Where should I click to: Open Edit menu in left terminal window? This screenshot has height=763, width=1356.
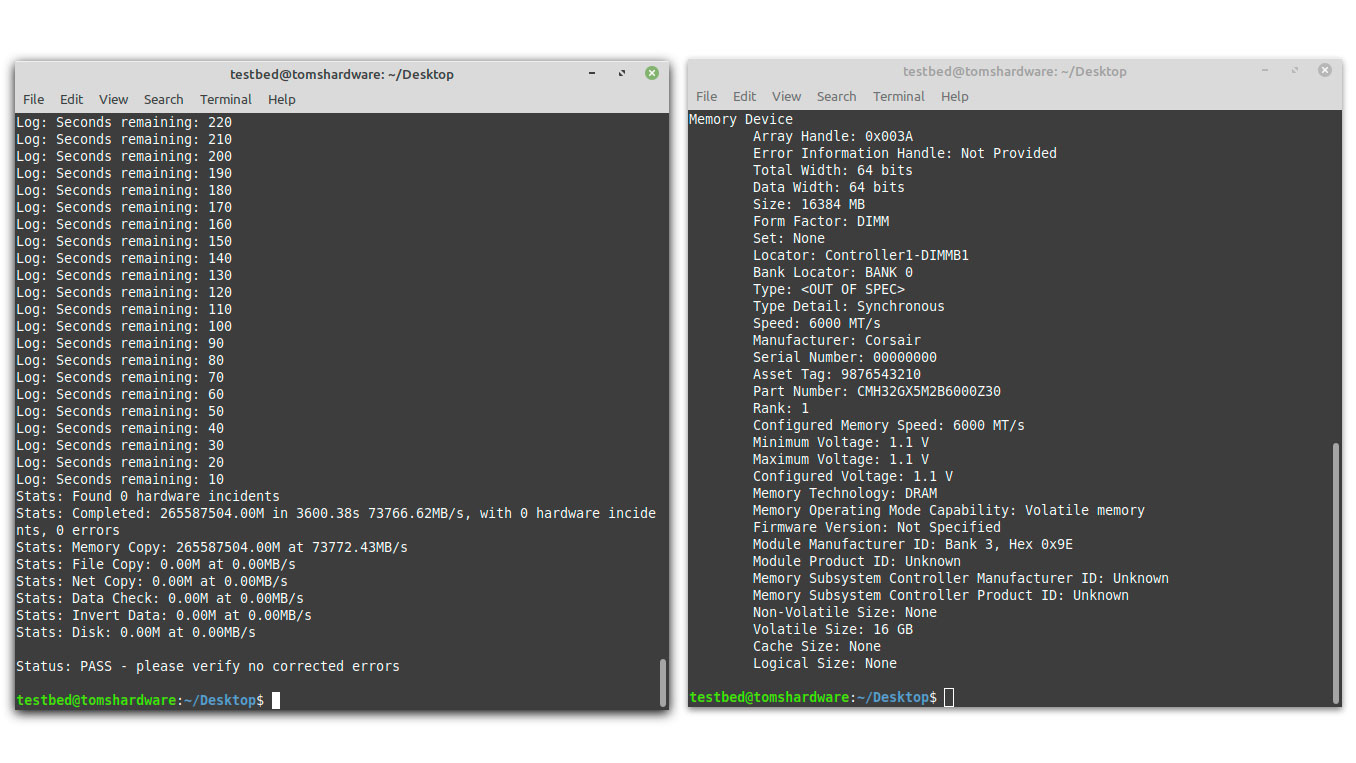(x=71, y=99)
